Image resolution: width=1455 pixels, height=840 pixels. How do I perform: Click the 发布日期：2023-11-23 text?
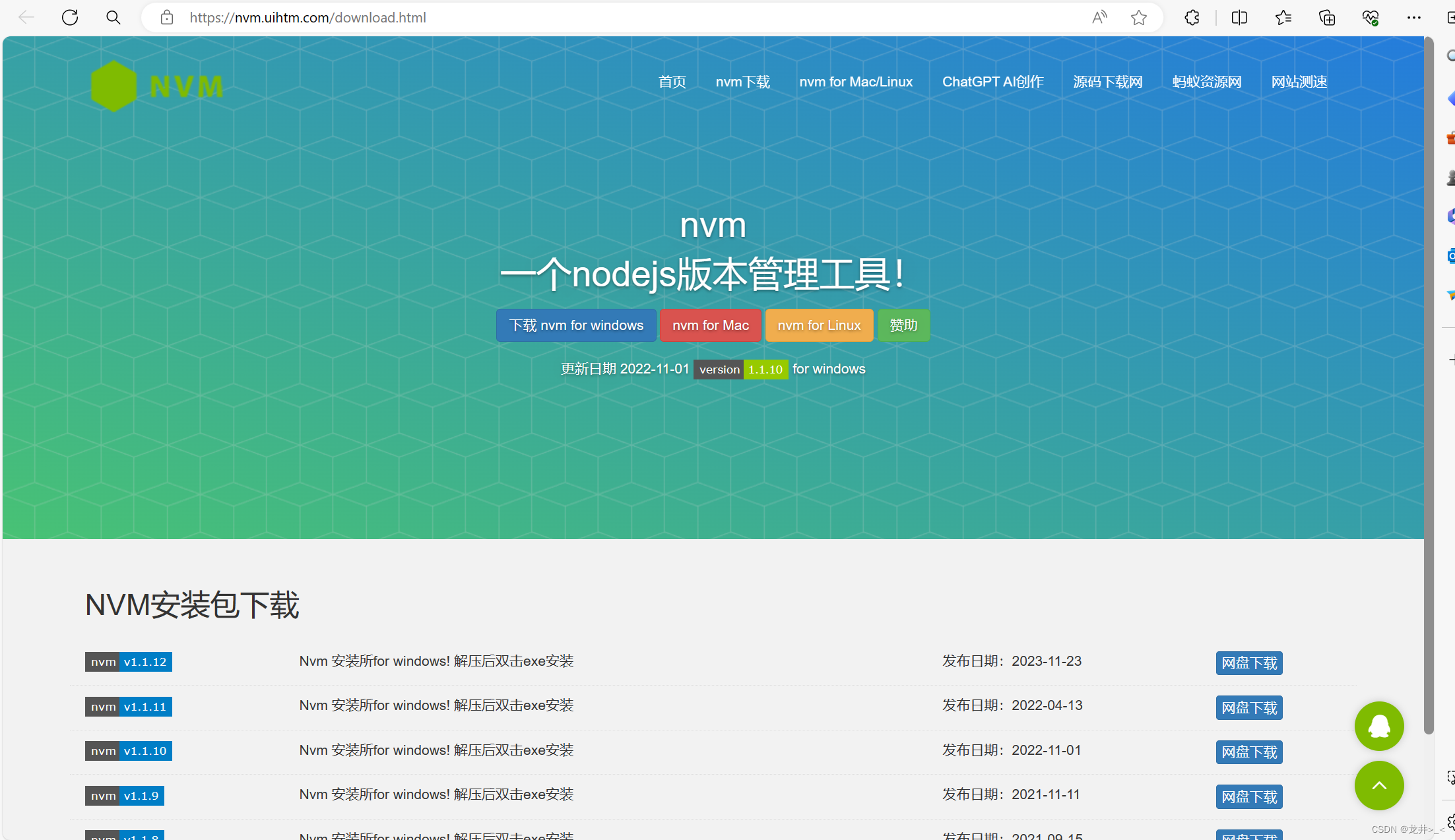click(x=1012, y=661)
